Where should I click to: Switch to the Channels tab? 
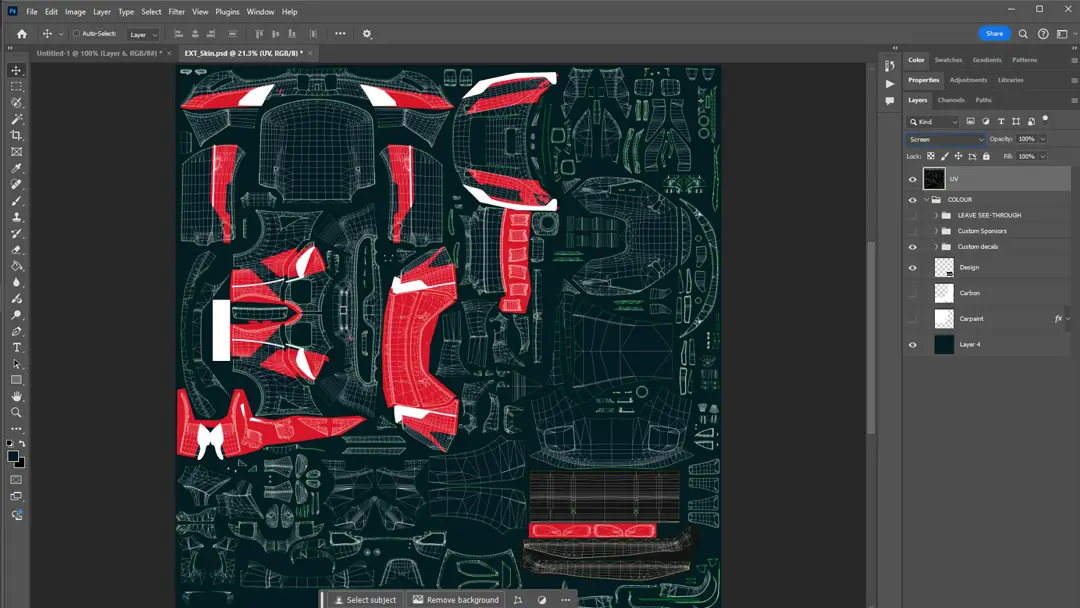pyautogui.click(x=950, y=100)
